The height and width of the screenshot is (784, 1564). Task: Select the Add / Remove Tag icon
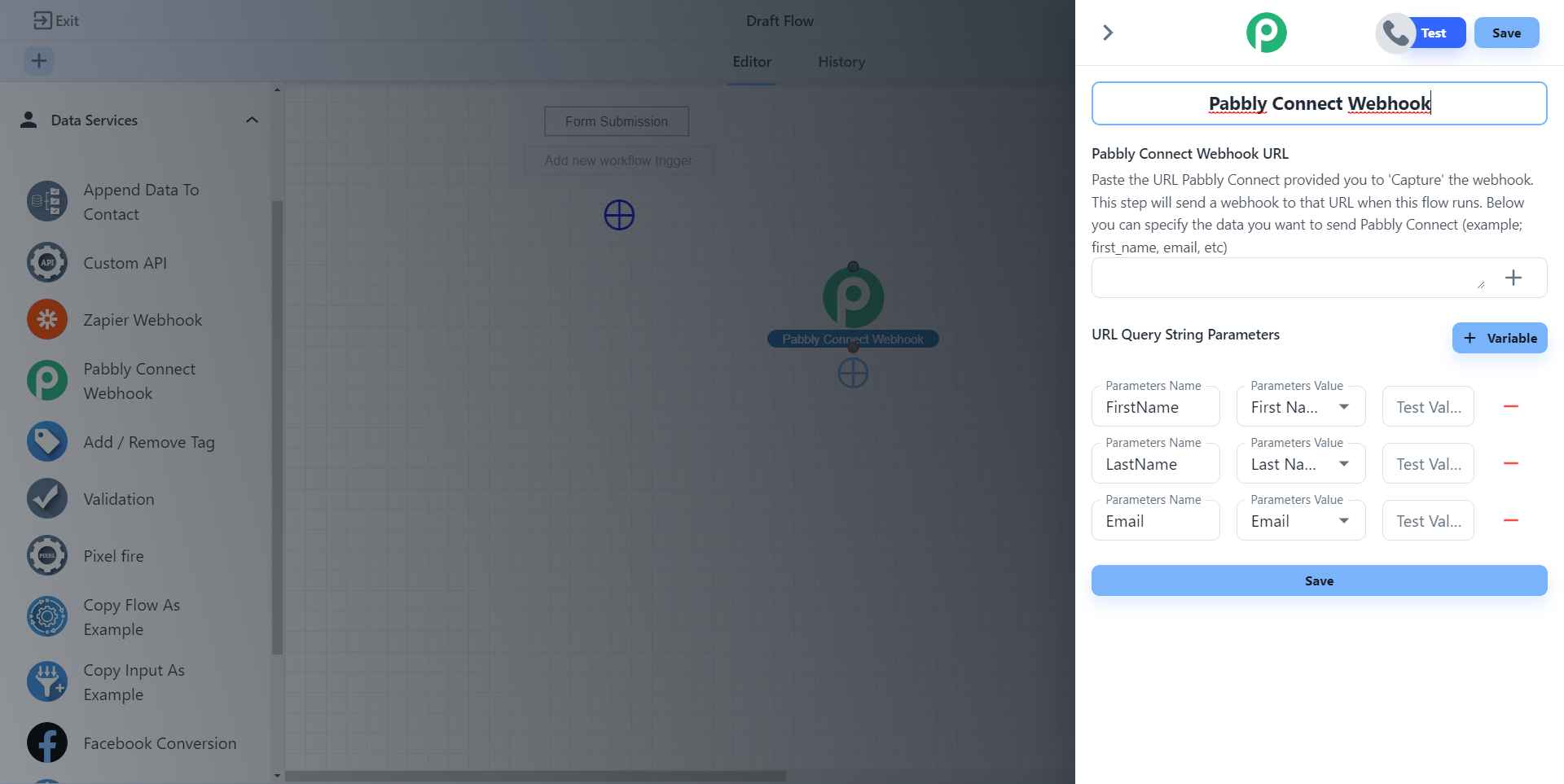(x=47, y=441)
